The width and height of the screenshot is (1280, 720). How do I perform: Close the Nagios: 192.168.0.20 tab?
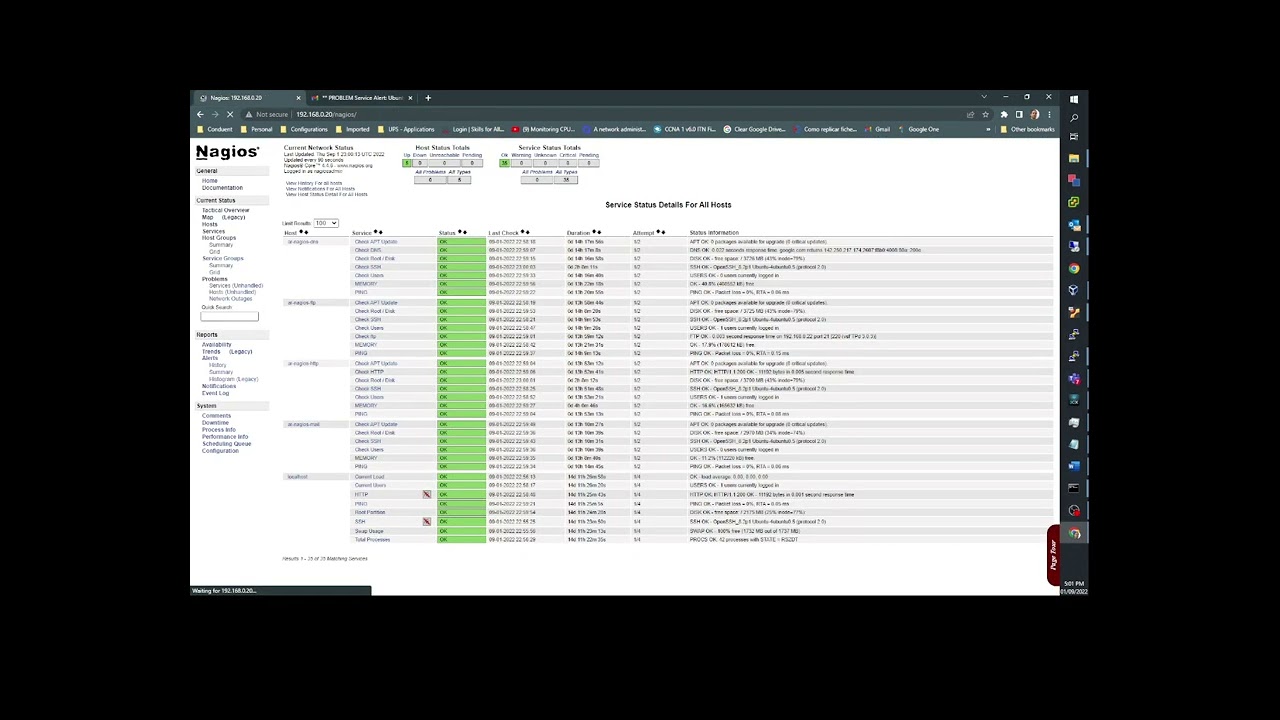[298, 98]
